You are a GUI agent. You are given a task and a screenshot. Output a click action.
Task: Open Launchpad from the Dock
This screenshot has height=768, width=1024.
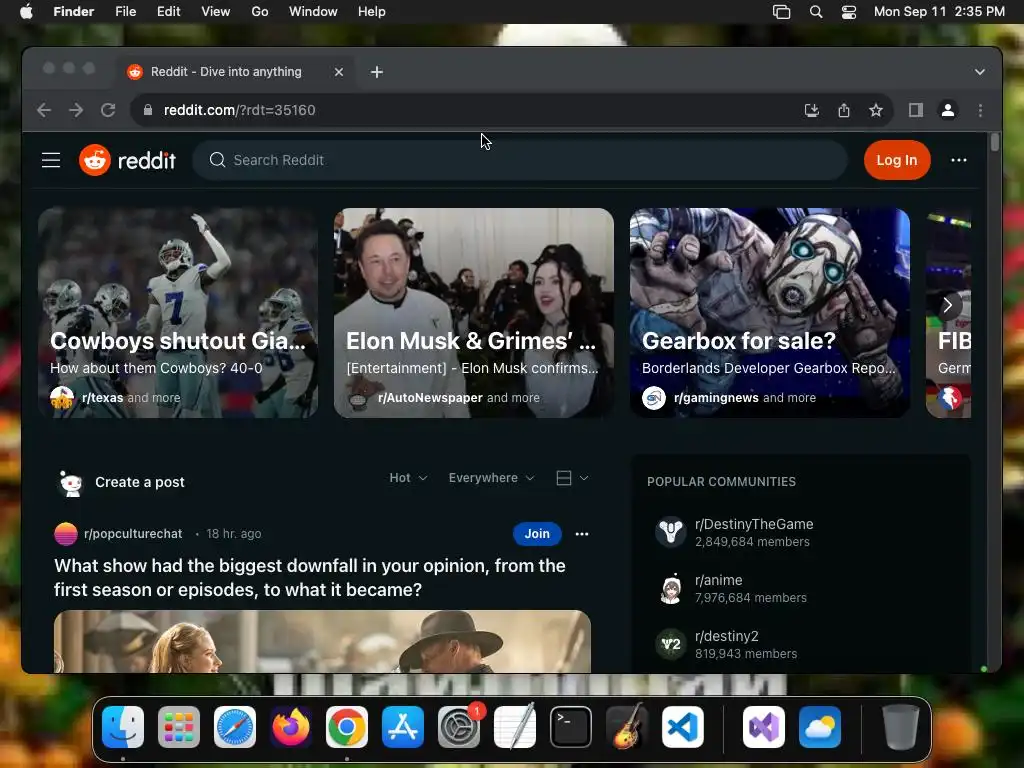(179, 727)
